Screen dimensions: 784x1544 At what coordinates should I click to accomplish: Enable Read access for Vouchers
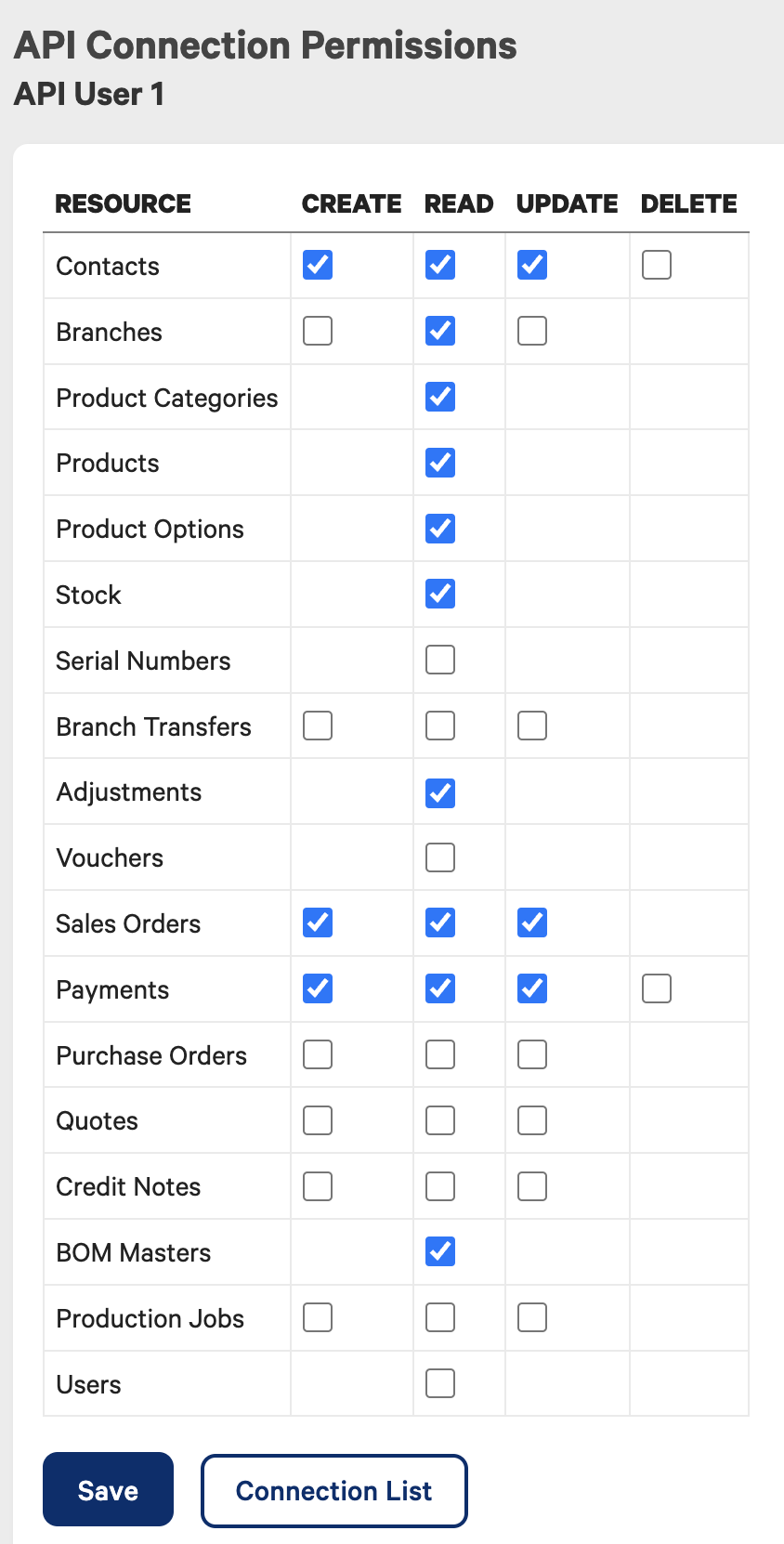tap(440, 857)
